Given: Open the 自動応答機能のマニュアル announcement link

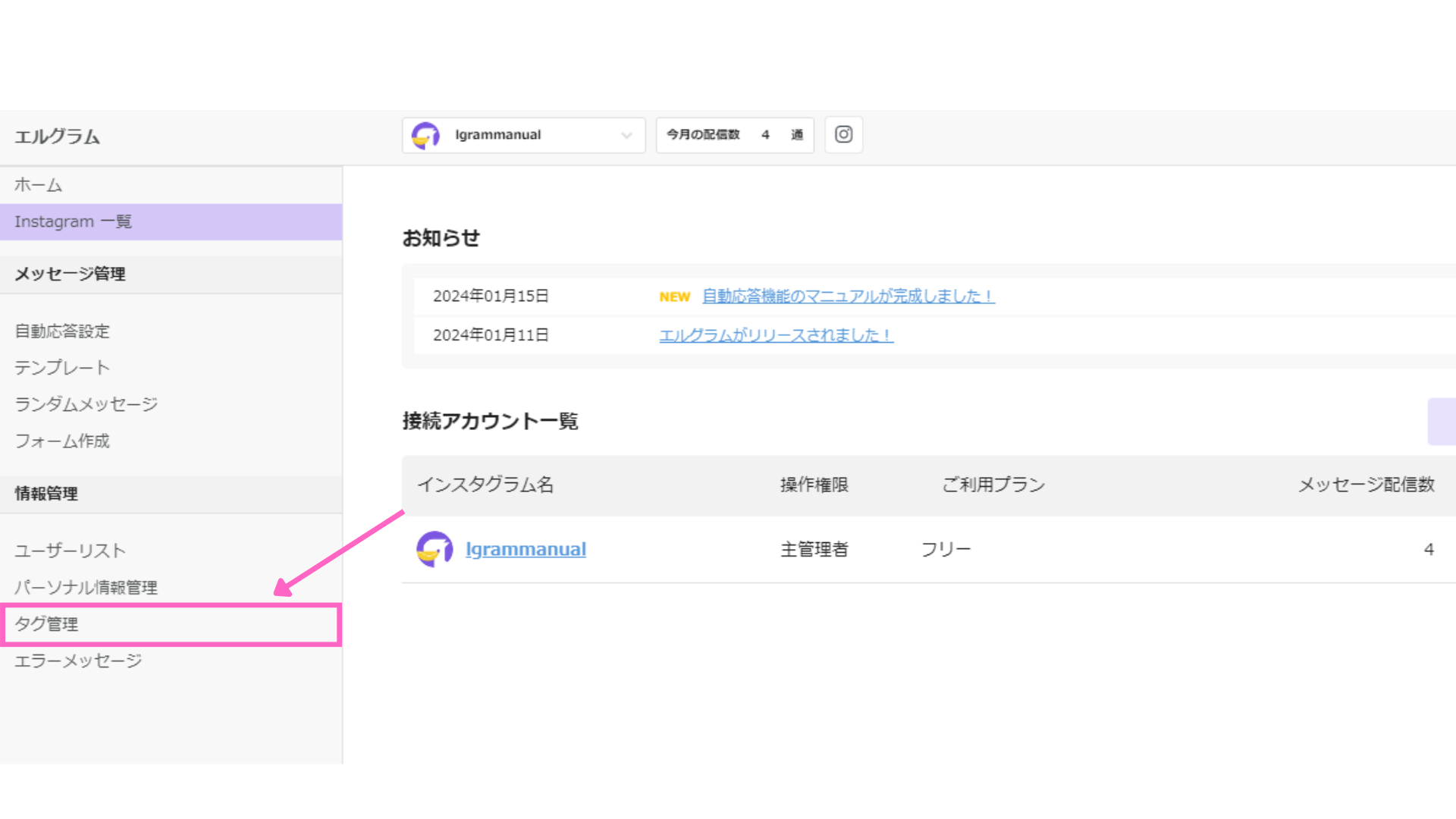Looking at the screenshot, I should coord(848,297).
